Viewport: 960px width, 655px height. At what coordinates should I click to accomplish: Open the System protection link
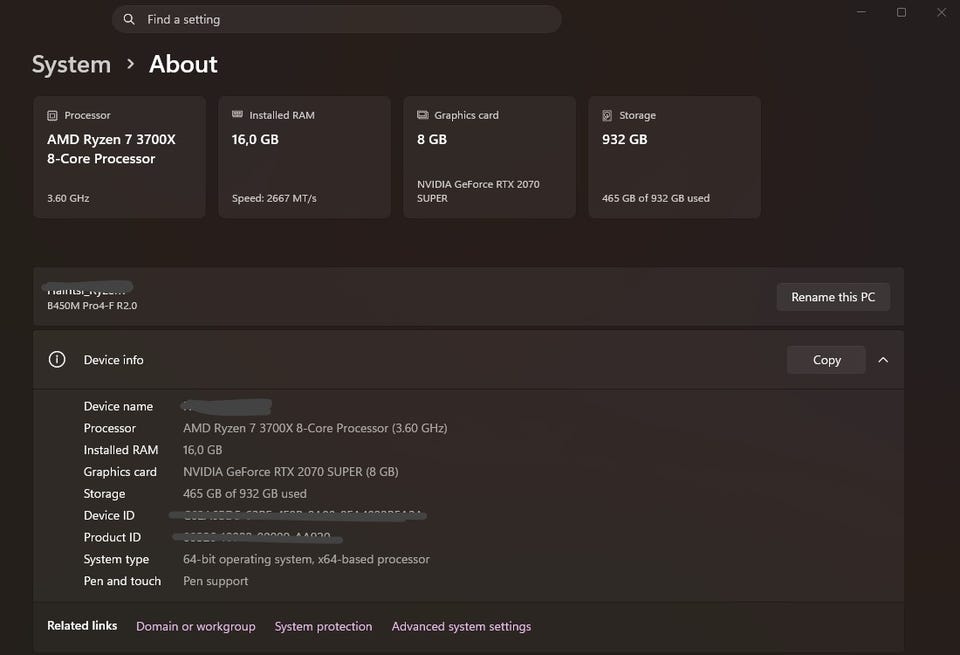(323, 626)
